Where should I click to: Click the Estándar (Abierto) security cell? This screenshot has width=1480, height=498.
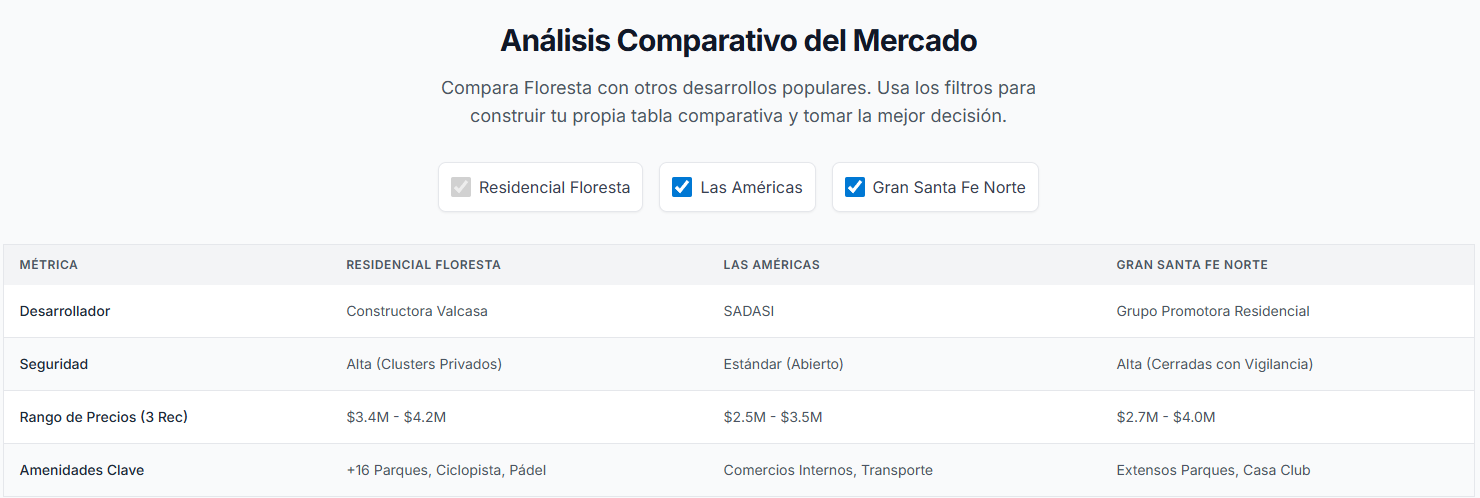[x=783, y=364]
